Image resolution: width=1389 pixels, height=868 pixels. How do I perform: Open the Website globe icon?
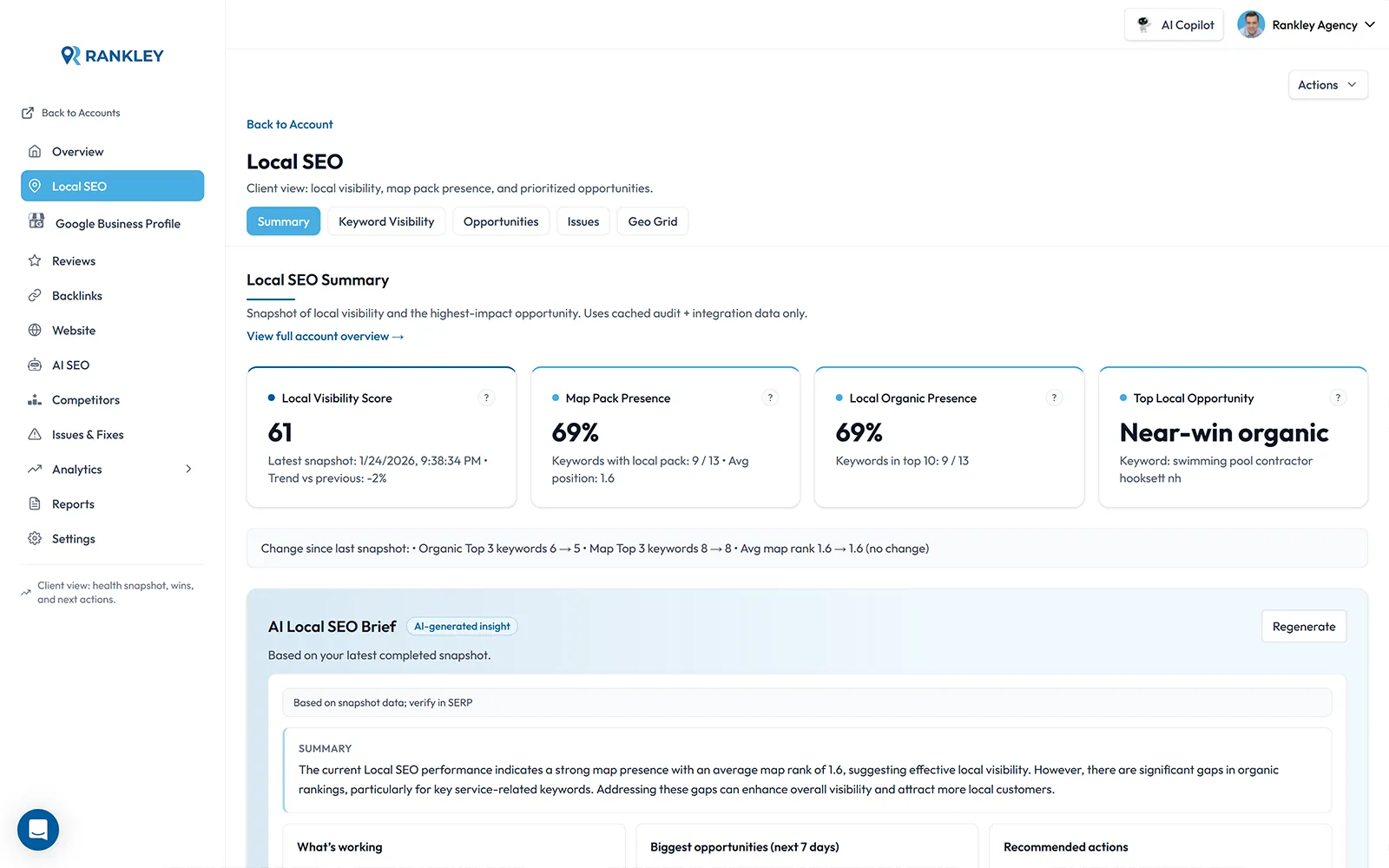tap(35, 330)
